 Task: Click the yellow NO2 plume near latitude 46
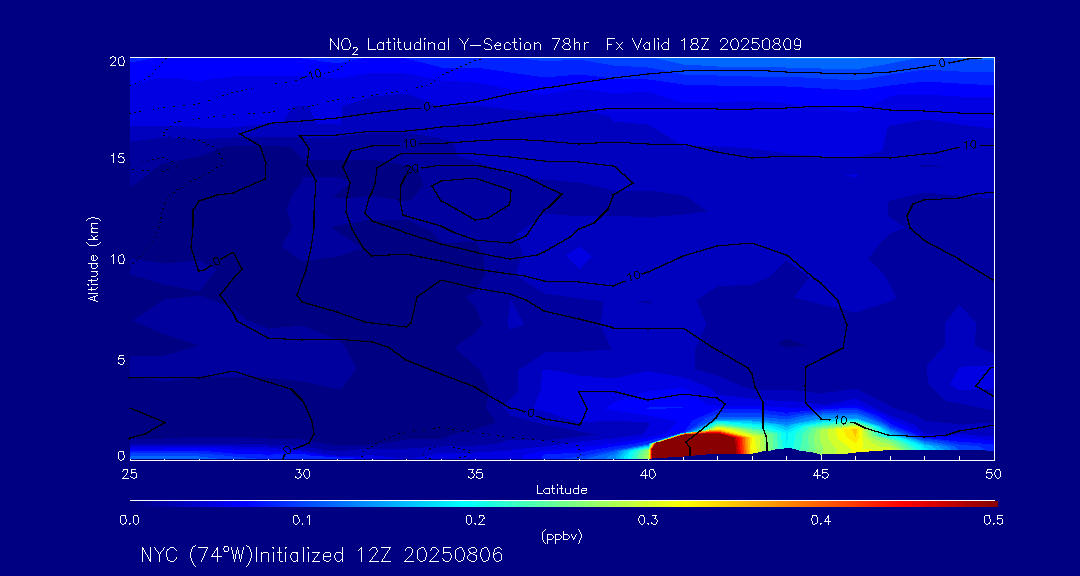pos(851,434)
